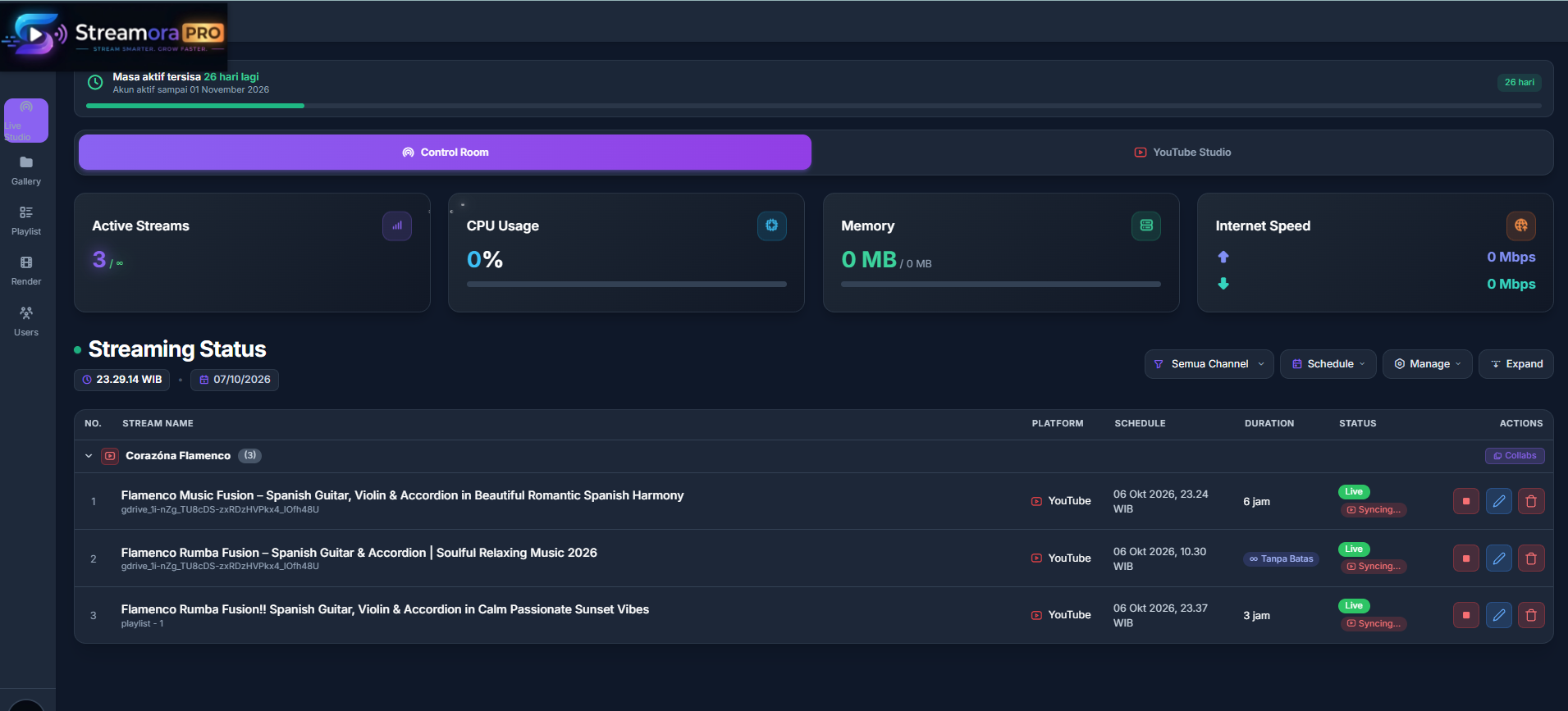Image resolution: width=1568 pixels, height=711 pixels.
Task: Click the 23.29.14 WIB time badge
Action: tap(121, 380)
